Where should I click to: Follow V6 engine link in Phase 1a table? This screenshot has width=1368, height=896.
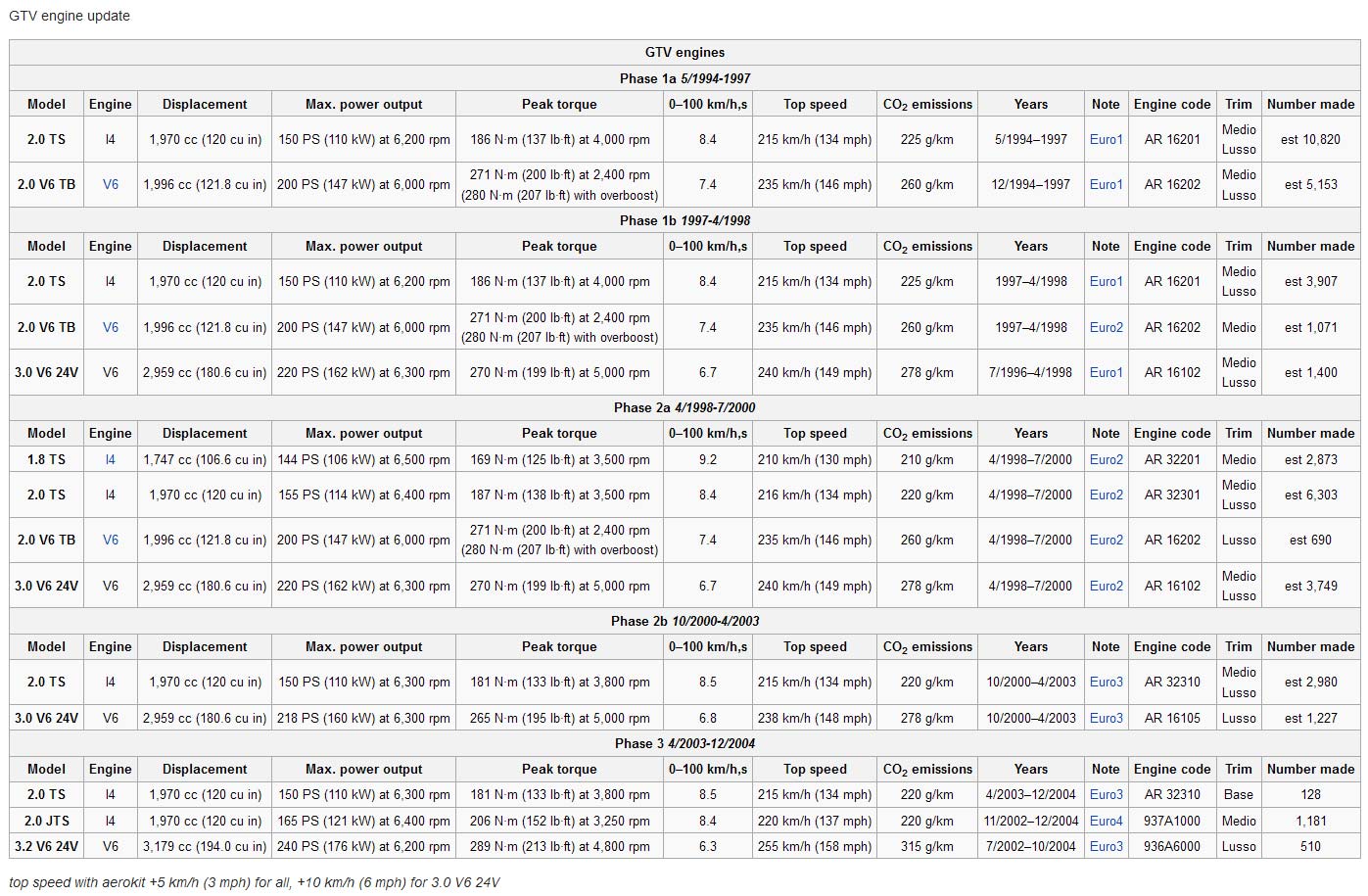tap(110, 184)
